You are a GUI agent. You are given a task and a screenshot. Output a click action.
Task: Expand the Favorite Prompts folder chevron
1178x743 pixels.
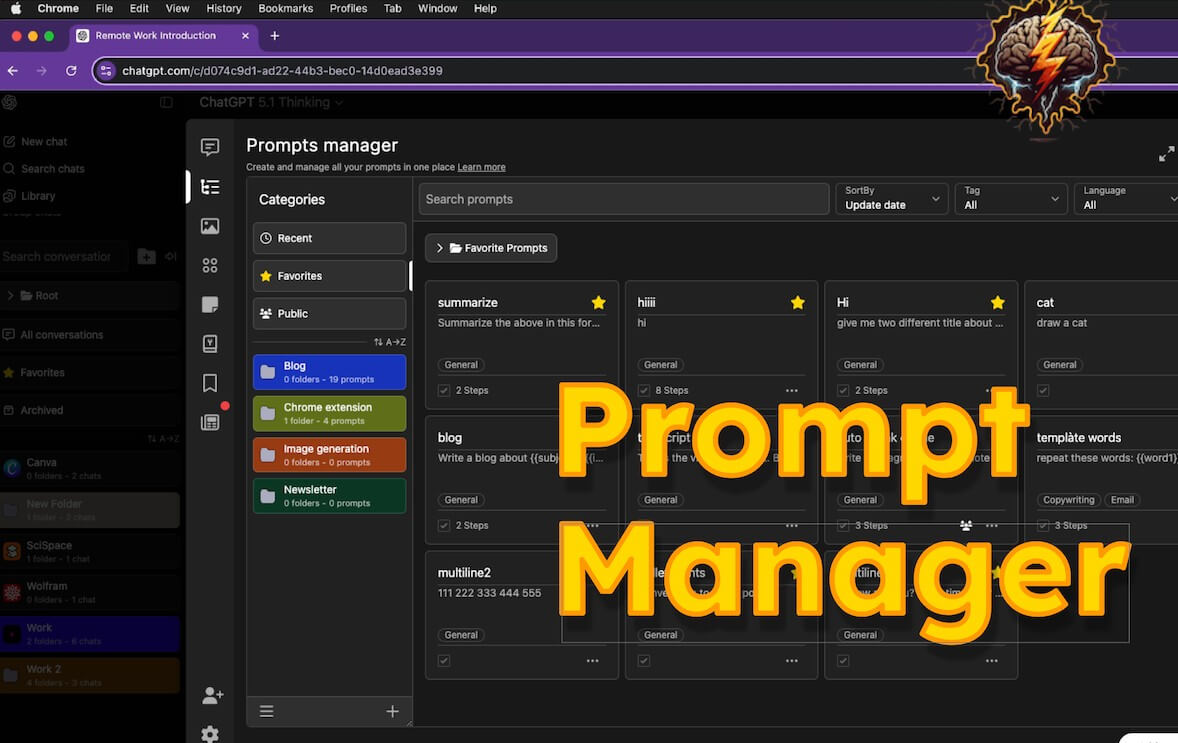point(439,248)
